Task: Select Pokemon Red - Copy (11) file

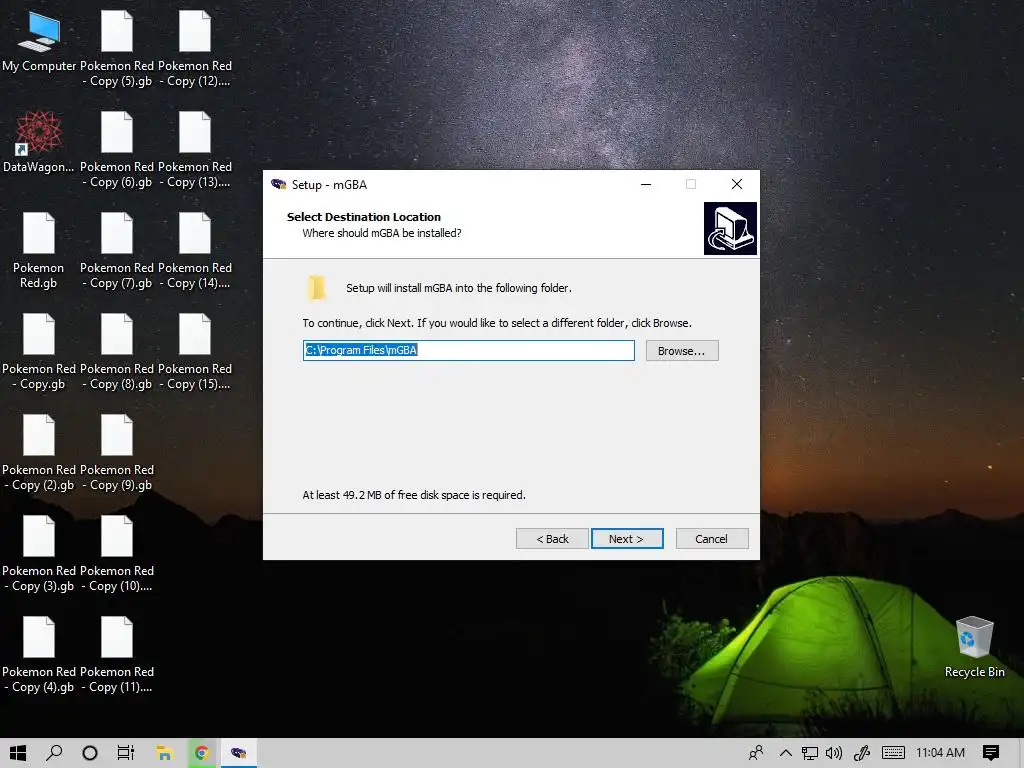Action: (117, 655)
